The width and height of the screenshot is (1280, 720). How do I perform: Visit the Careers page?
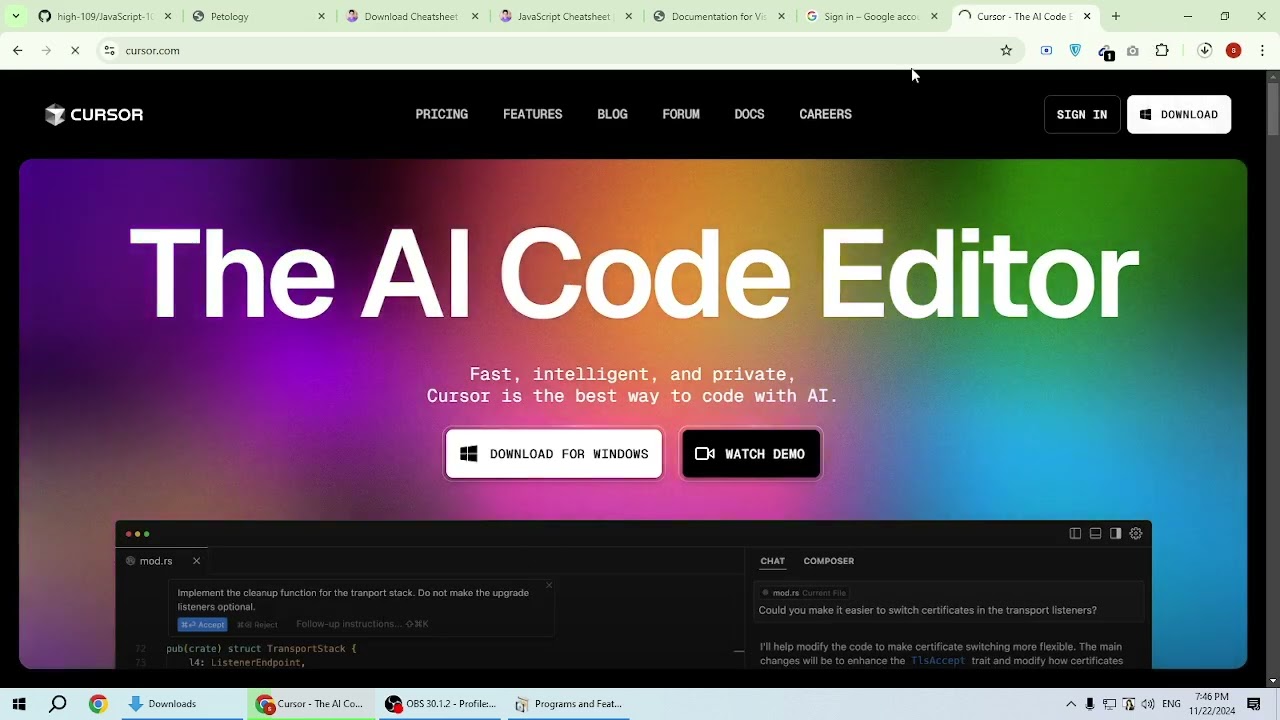point(826,114)
